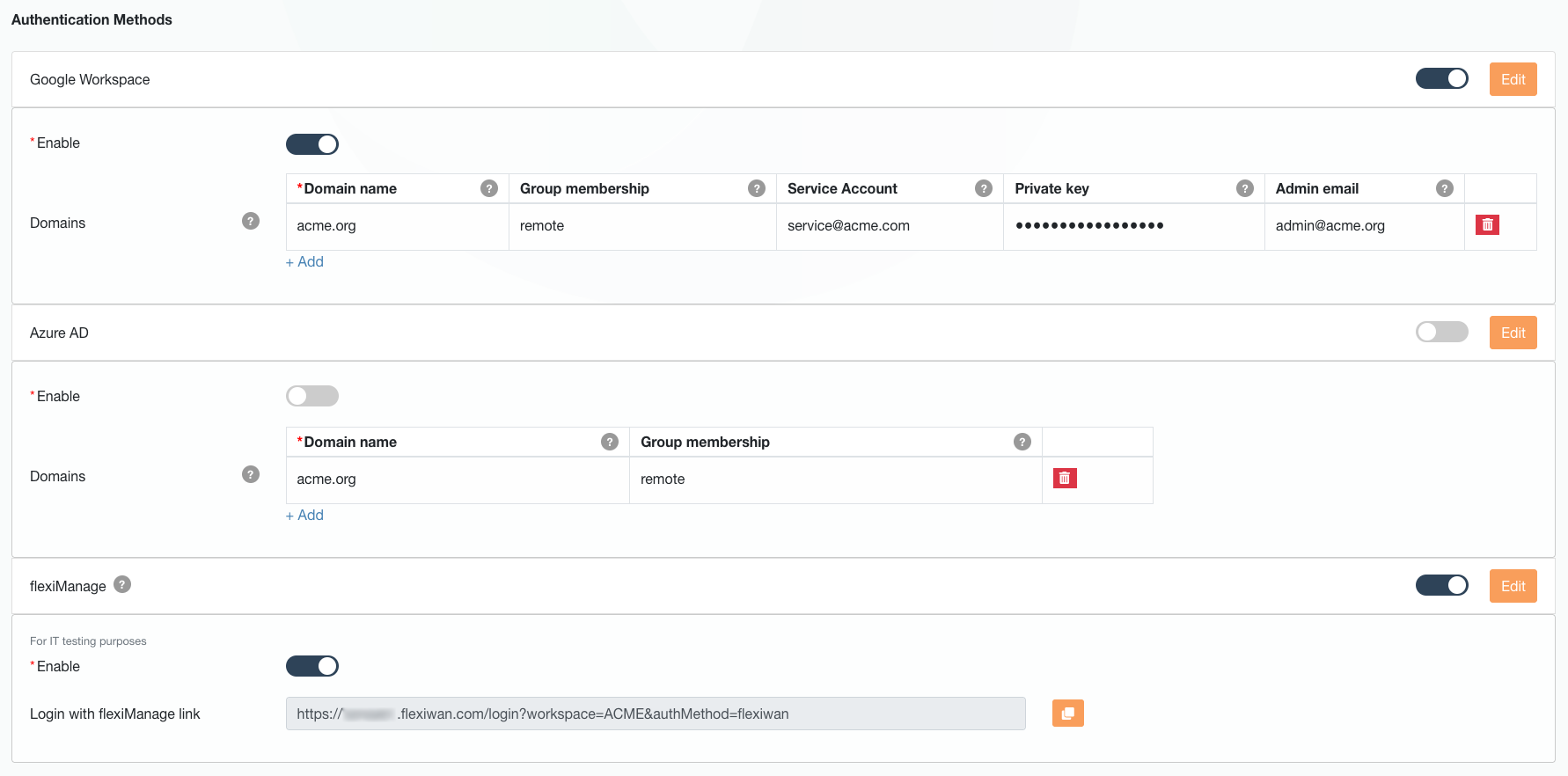Show help for Azure AD Group membership
Screen dimensions: 1568x776
pyautogui.click(x=1022, y=442)
